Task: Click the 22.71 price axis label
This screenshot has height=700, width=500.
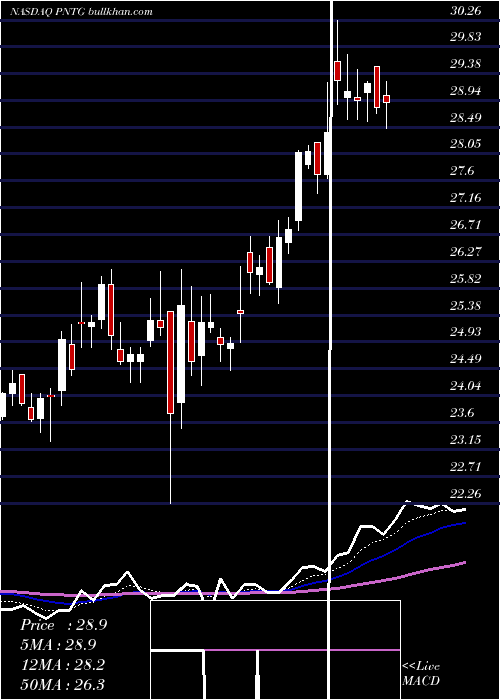Action: [x=466, y=467]
